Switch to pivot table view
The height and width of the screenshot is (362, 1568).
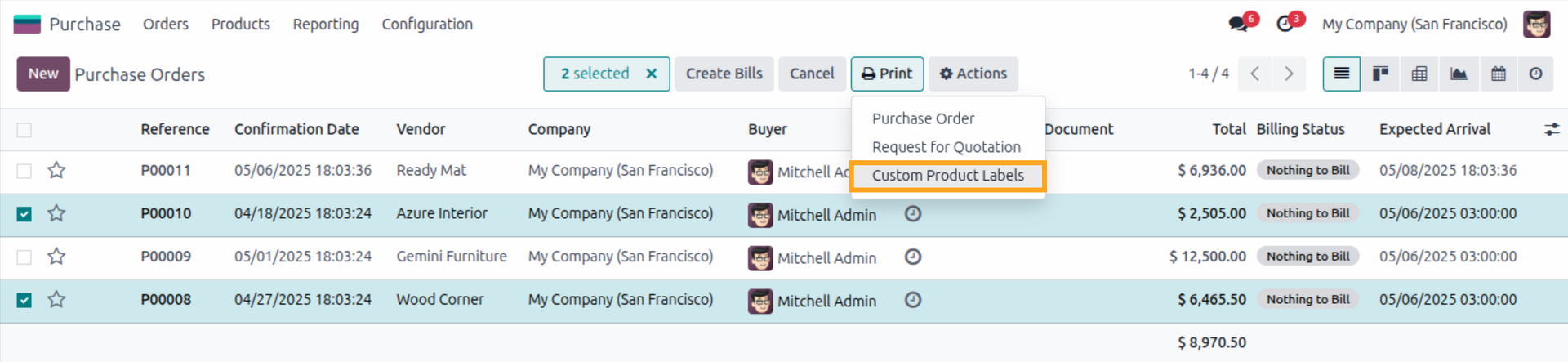(x=1419, y=74)
